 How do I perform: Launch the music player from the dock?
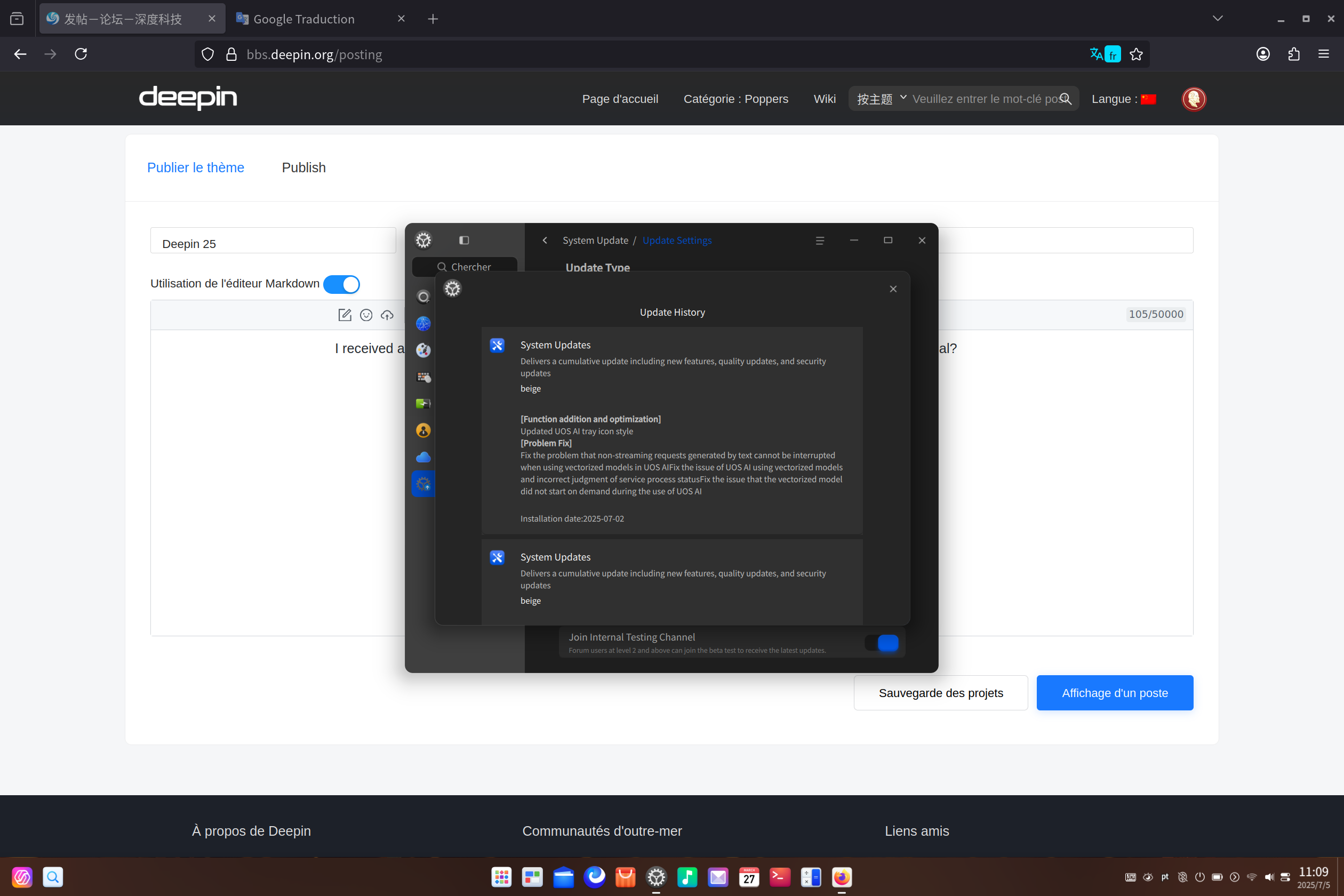coord(687,877)
